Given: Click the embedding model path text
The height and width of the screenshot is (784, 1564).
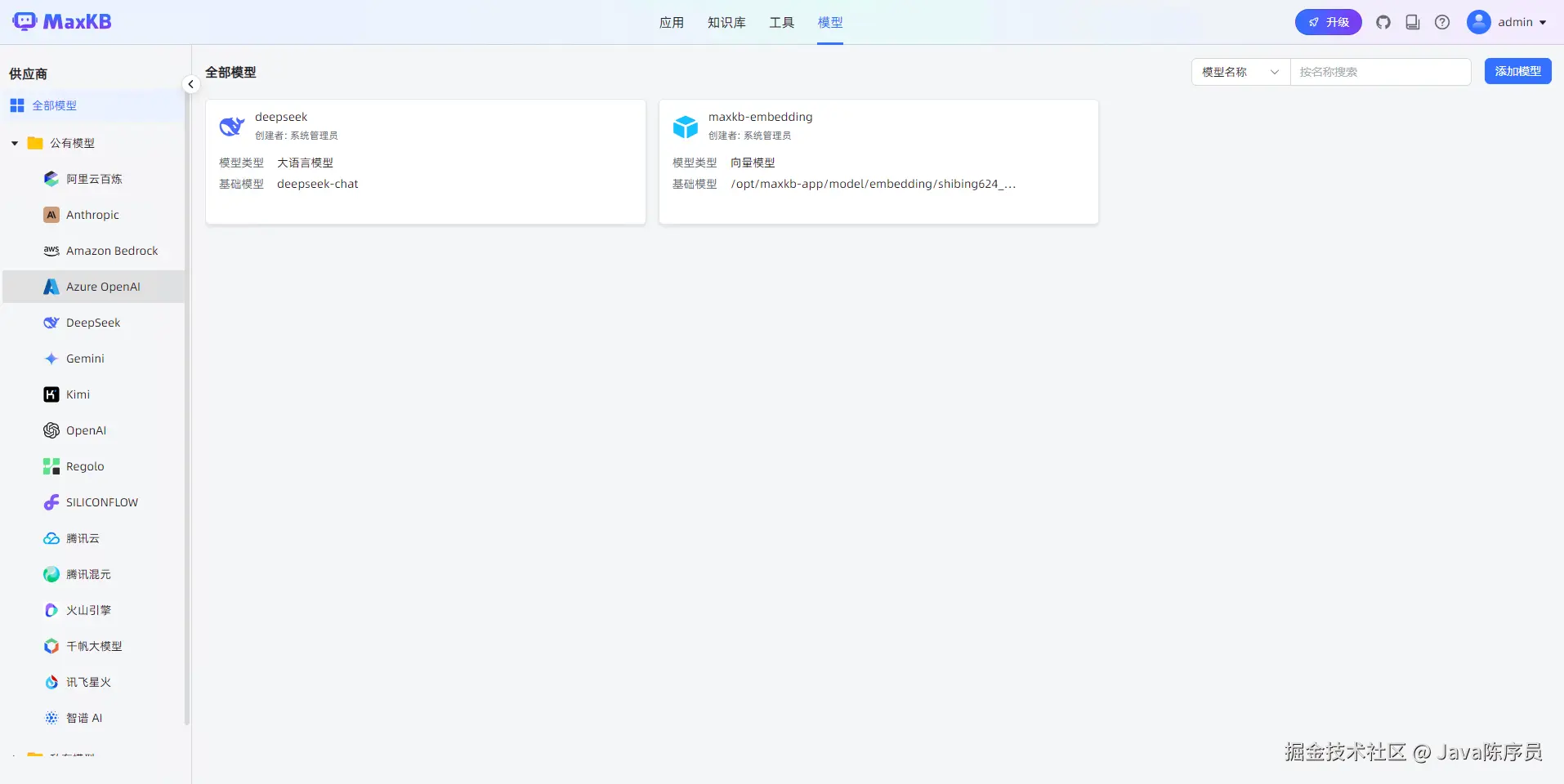Looking at the screenshot, I should tap(874, 184).
